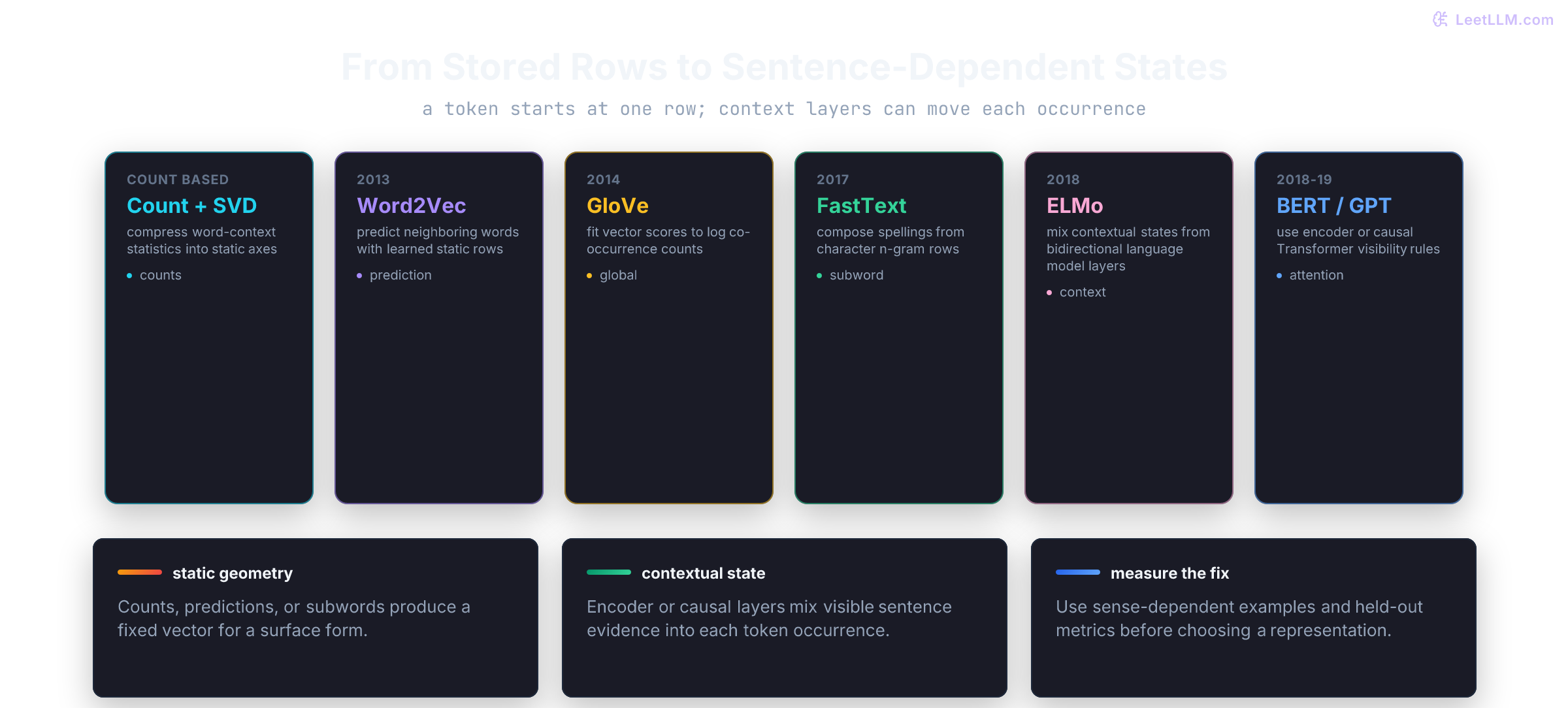Select the ELMo card title
Viewport: 1568px width, 708px height.
pos(1075,206)
